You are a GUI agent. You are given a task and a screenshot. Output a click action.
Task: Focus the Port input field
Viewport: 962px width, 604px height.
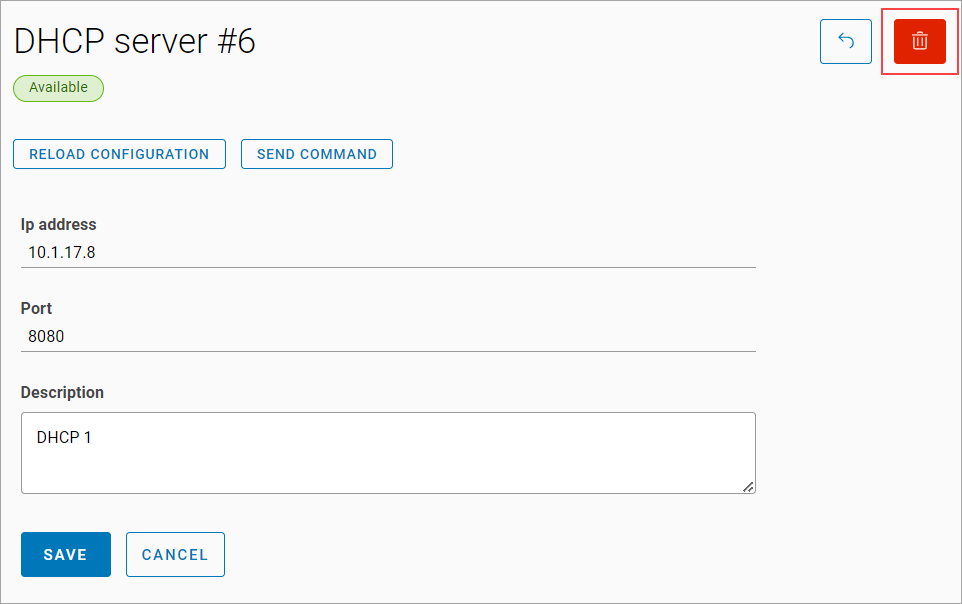coord(388,337)
